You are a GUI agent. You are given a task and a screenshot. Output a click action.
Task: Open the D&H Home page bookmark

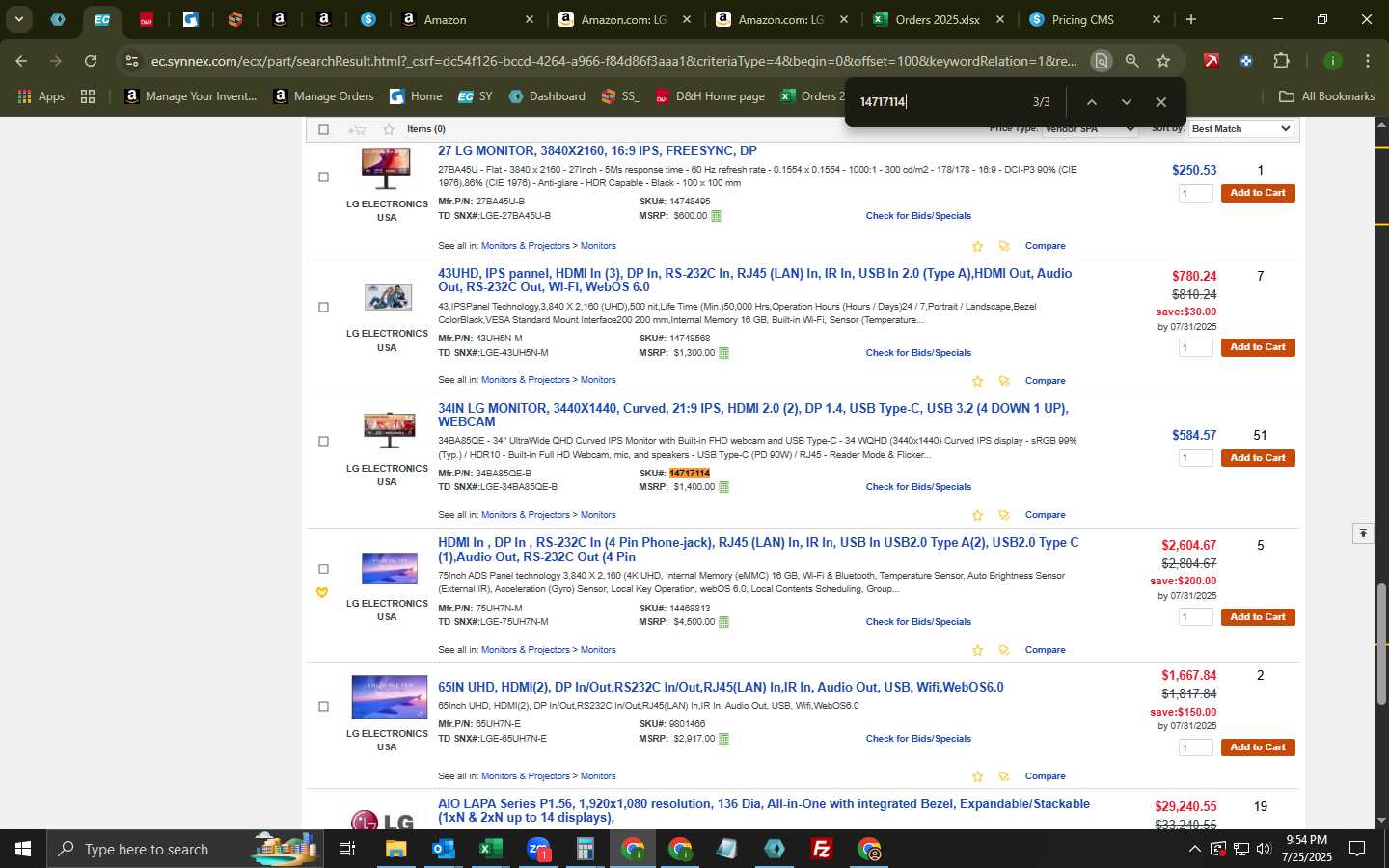pos(710,96)
